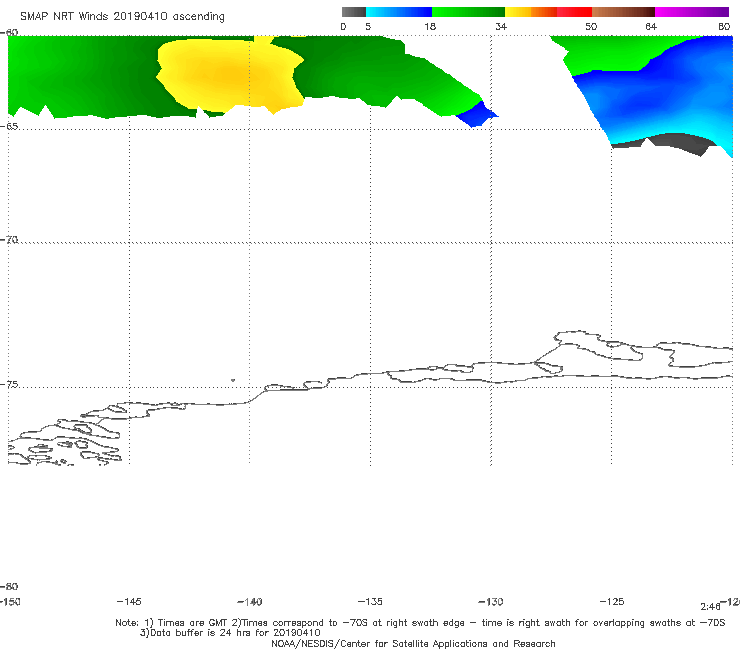740x650 pixels.
Task: Click the -145 longitude axis label
Action: 129,602
